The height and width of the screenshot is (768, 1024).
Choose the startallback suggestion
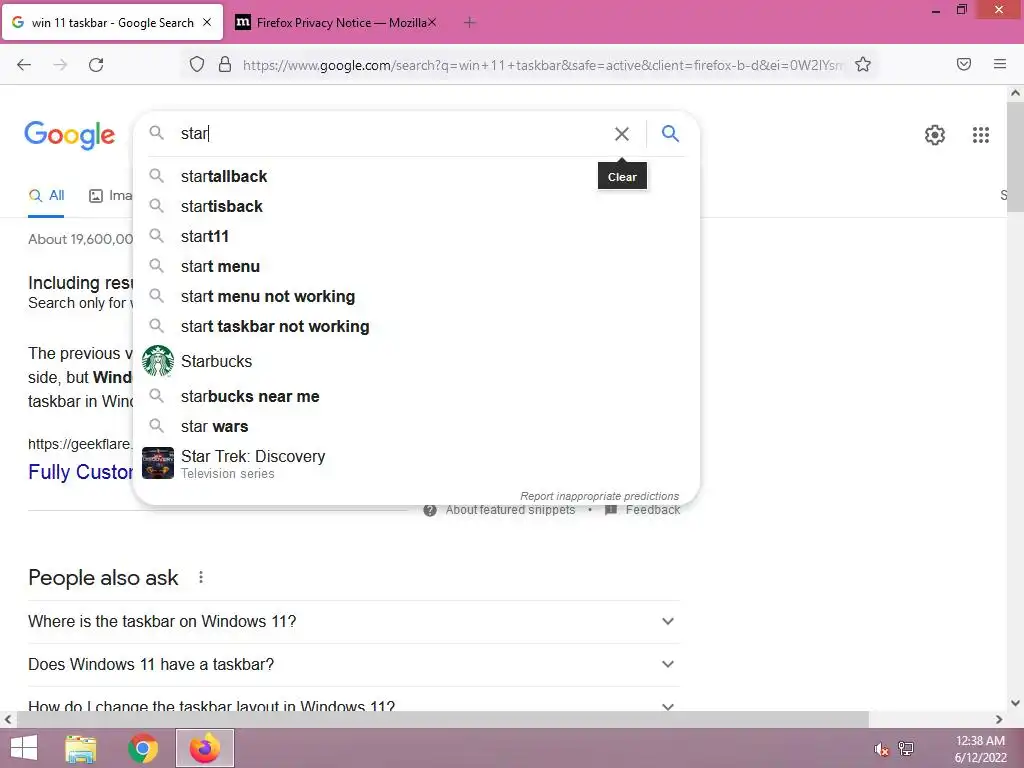click(x=416, y=176)
